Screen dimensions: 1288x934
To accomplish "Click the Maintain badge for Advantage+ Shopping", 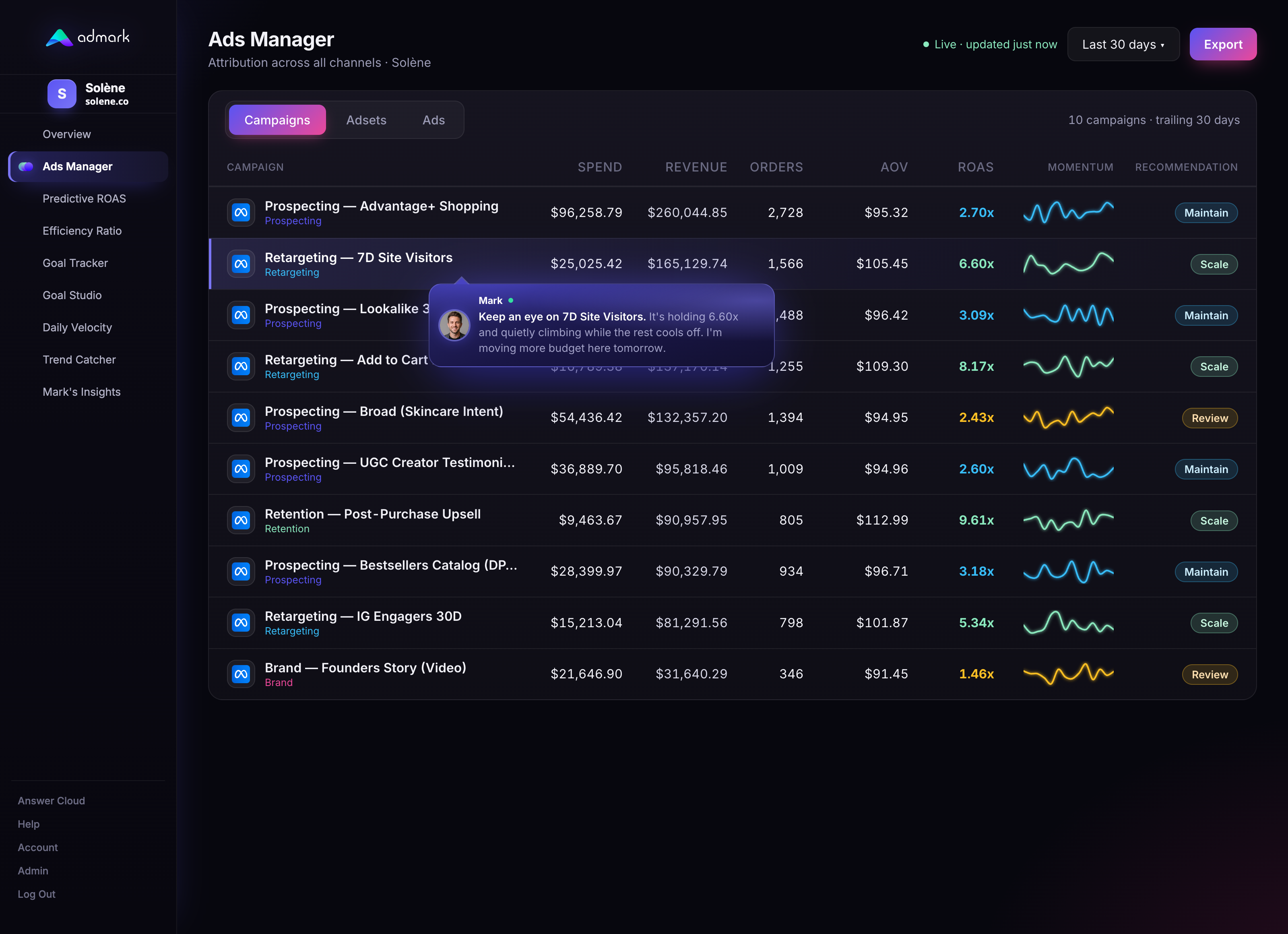I will [x=1205, y=213].
